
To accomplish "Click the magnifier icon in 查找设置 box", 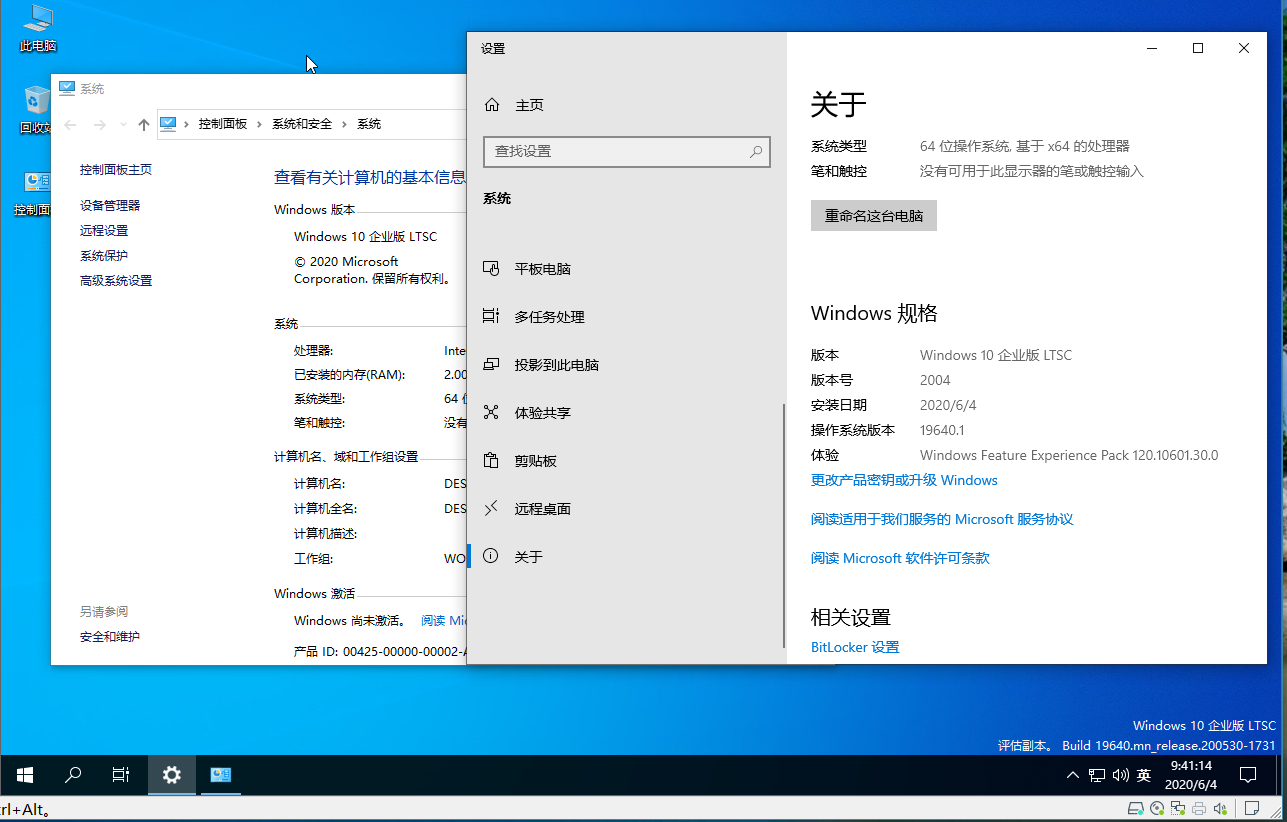I will (x=756, y=152).
